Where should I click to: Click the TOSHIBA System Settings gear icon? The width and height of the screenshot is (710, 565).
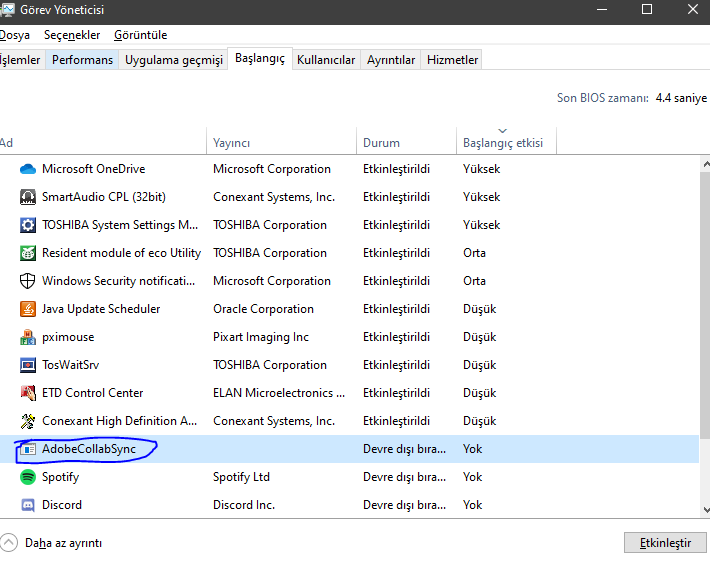pos(28,225)
